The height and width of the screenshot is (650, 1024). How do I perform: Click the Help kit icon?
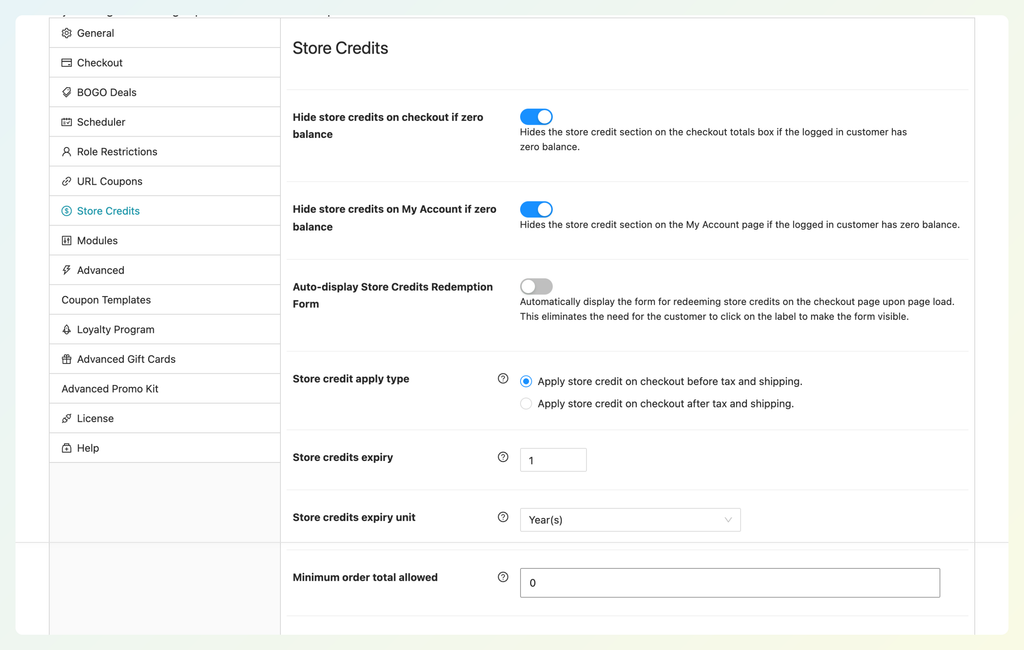pos(66,448)
